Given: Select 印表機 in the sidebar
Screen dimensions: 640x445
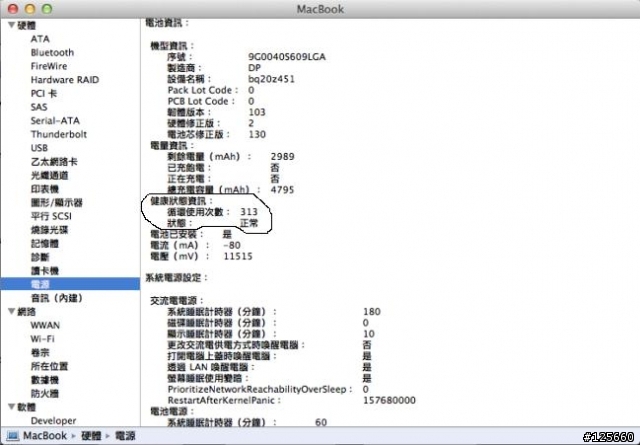Looking at the screenshot, I should coord(45,189).
